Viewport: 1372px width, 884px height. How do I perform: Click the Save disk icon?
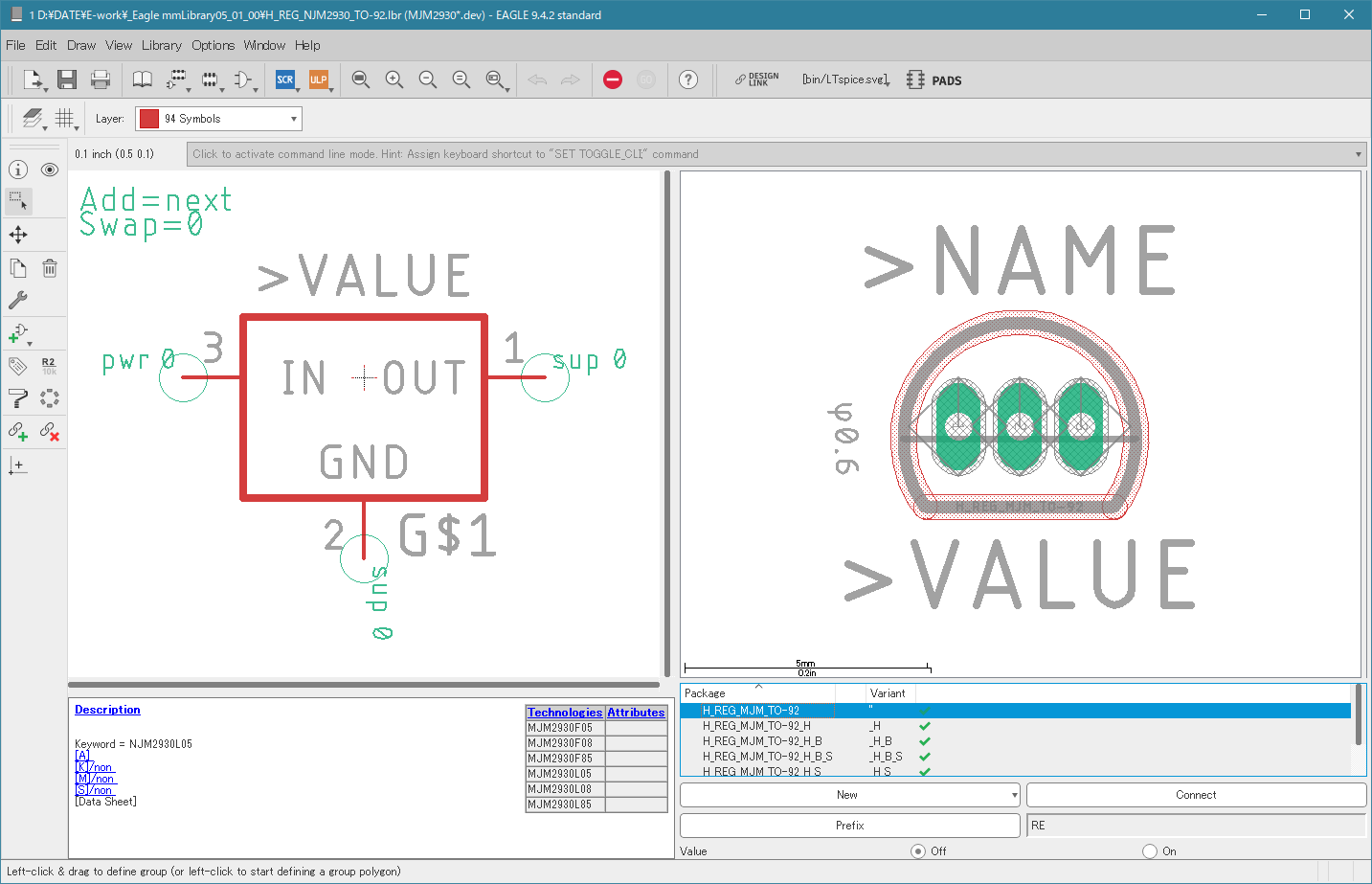[66, 79]
